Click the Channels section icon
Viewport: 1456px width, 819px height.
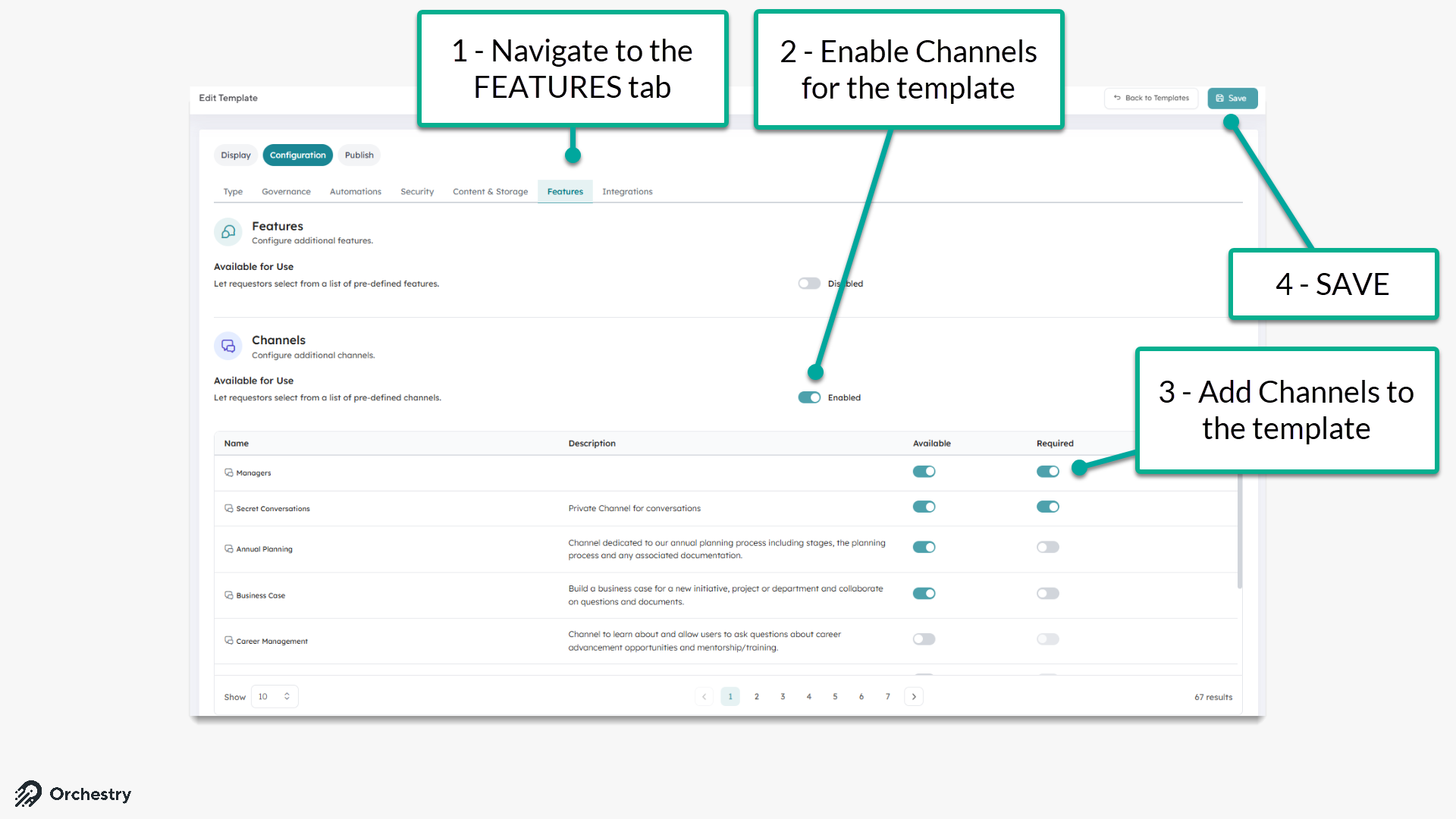(228, 347)
